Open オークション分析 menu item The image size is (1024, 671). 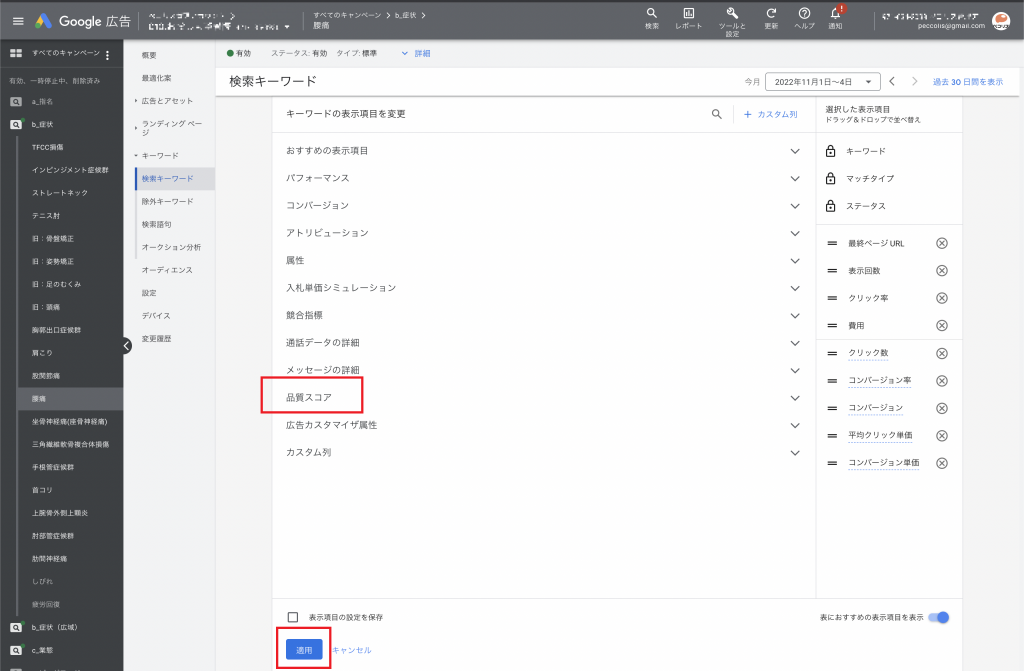click(x=171, y=248)
